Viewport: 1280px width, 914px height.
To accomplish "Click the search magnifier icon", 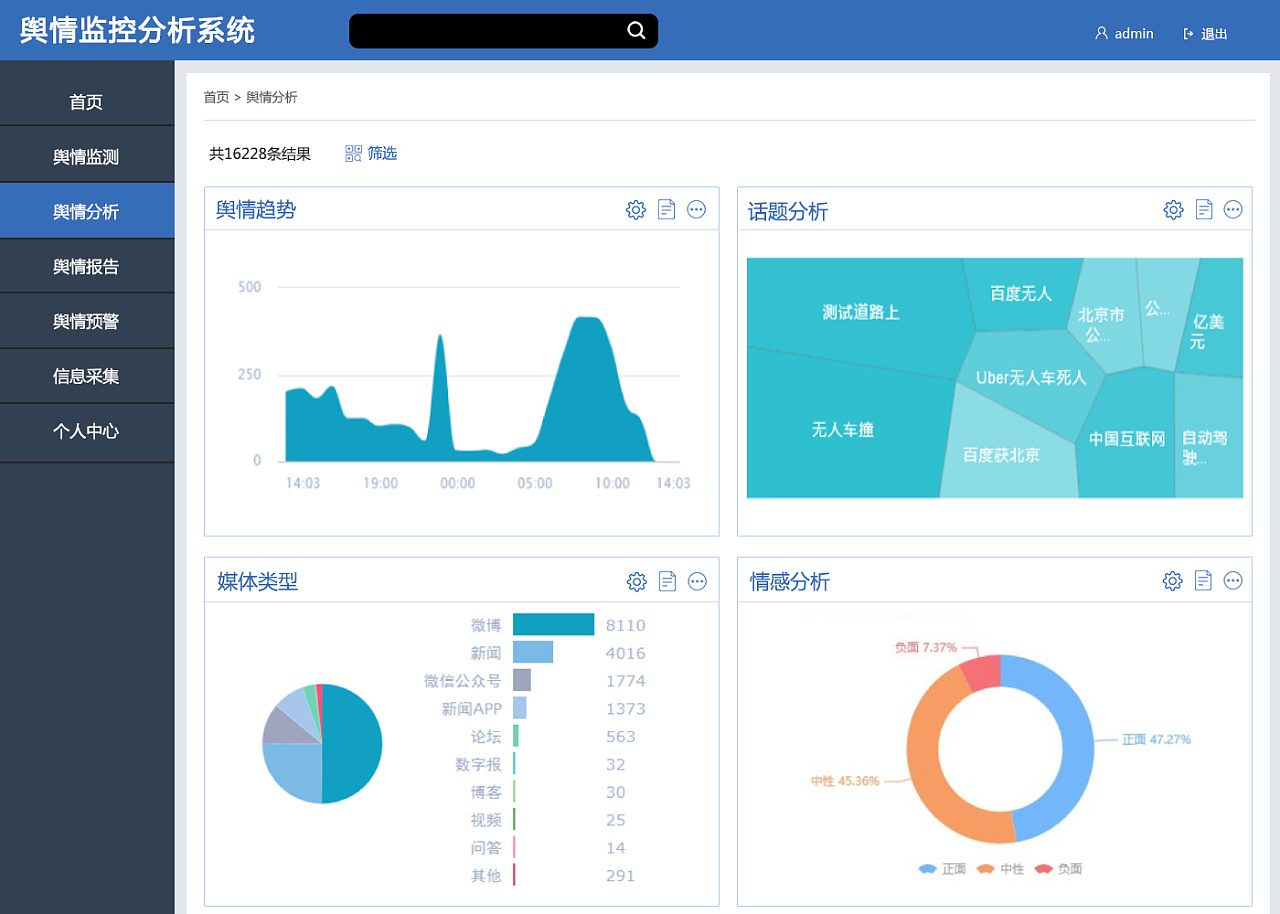I will pos(636,31).
